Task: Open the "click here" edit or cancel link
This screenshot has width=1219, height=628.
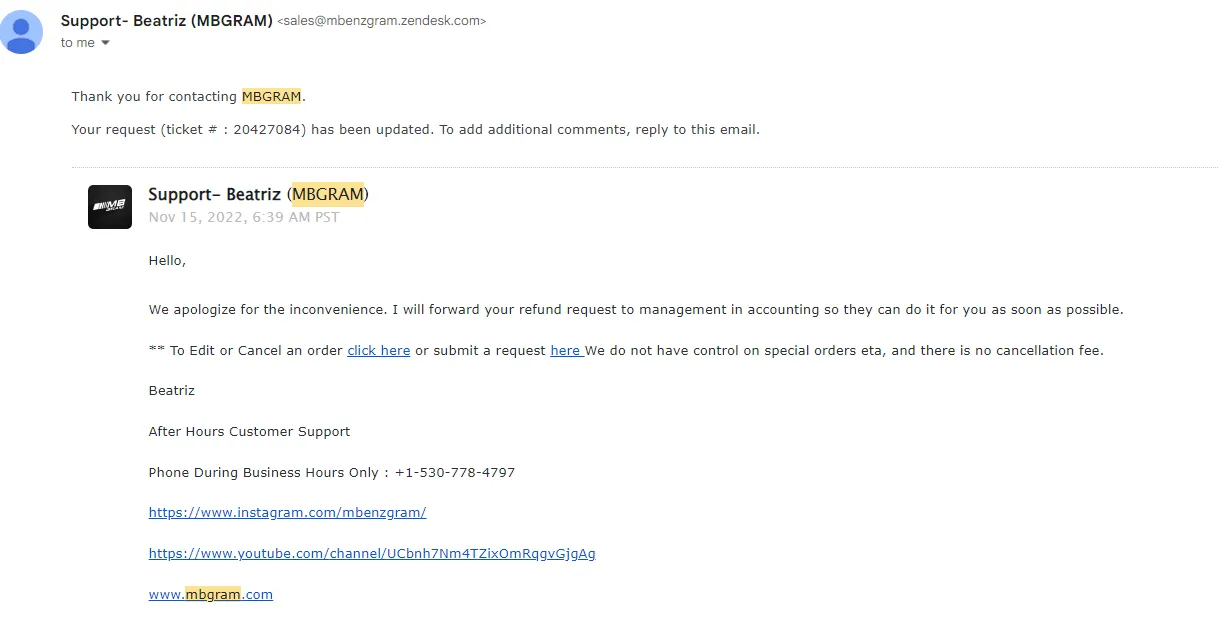Action: coord(379,351)
